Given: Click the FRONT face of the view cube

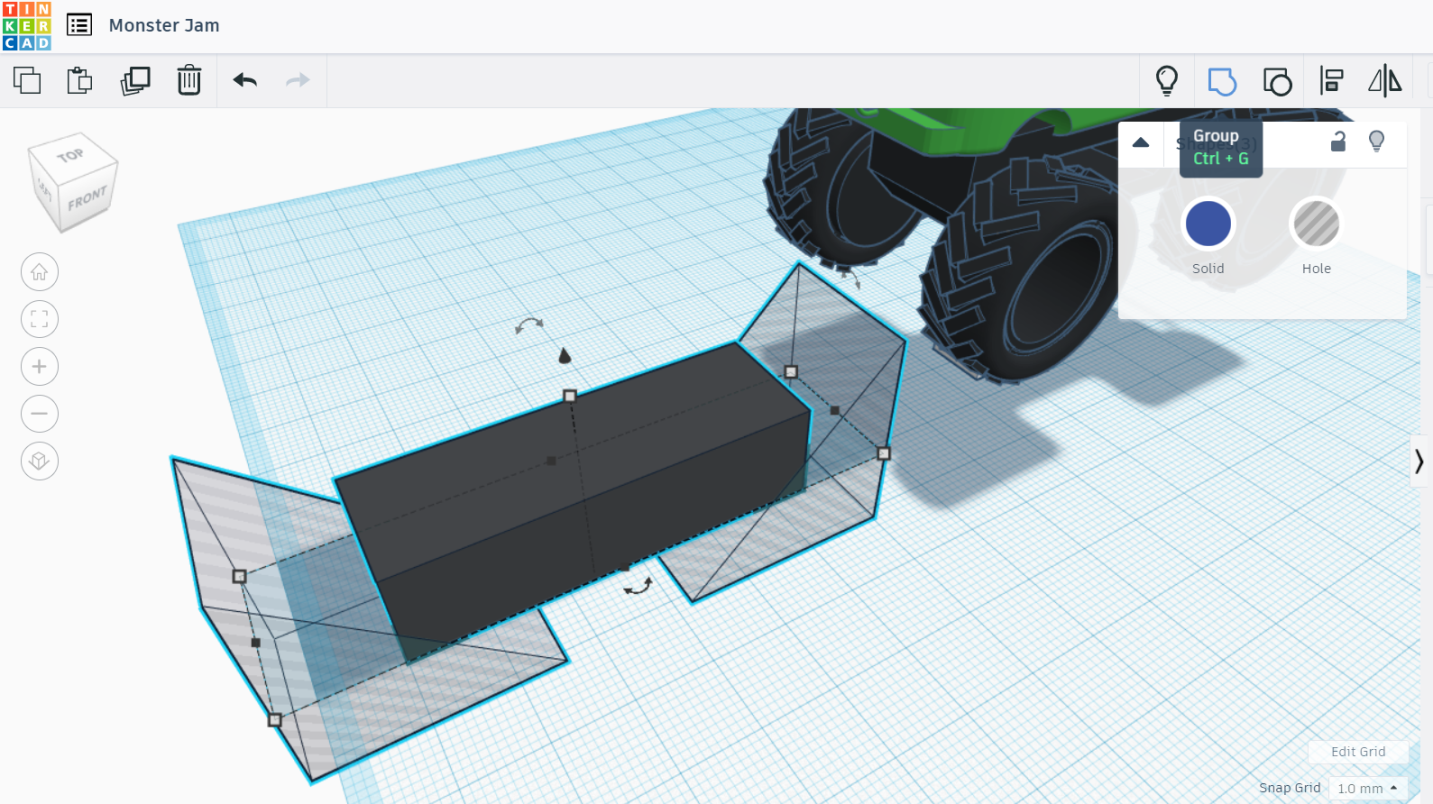Looking at the screenshot, I should (x=88, y=200).
